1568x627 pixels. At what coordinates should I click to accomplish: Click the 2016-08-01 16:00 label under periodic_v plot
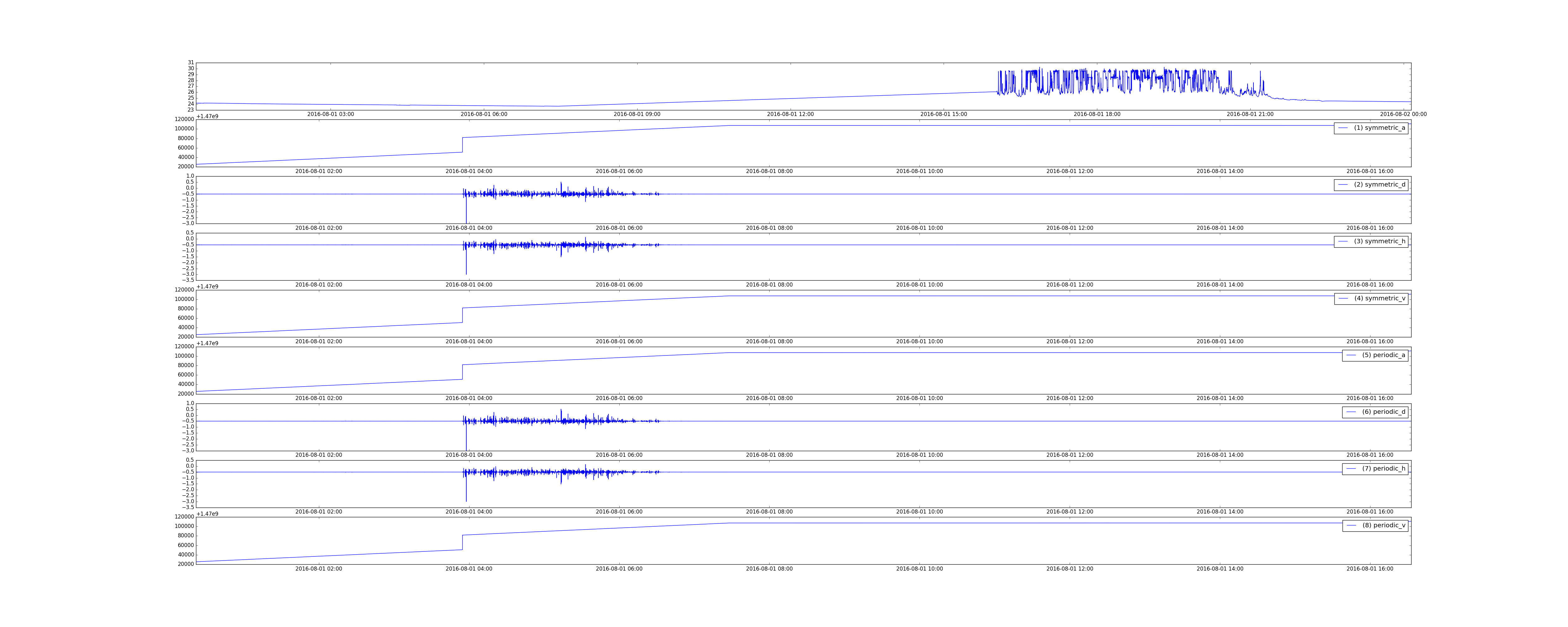pyautogui.click(x=1369, y=569)
